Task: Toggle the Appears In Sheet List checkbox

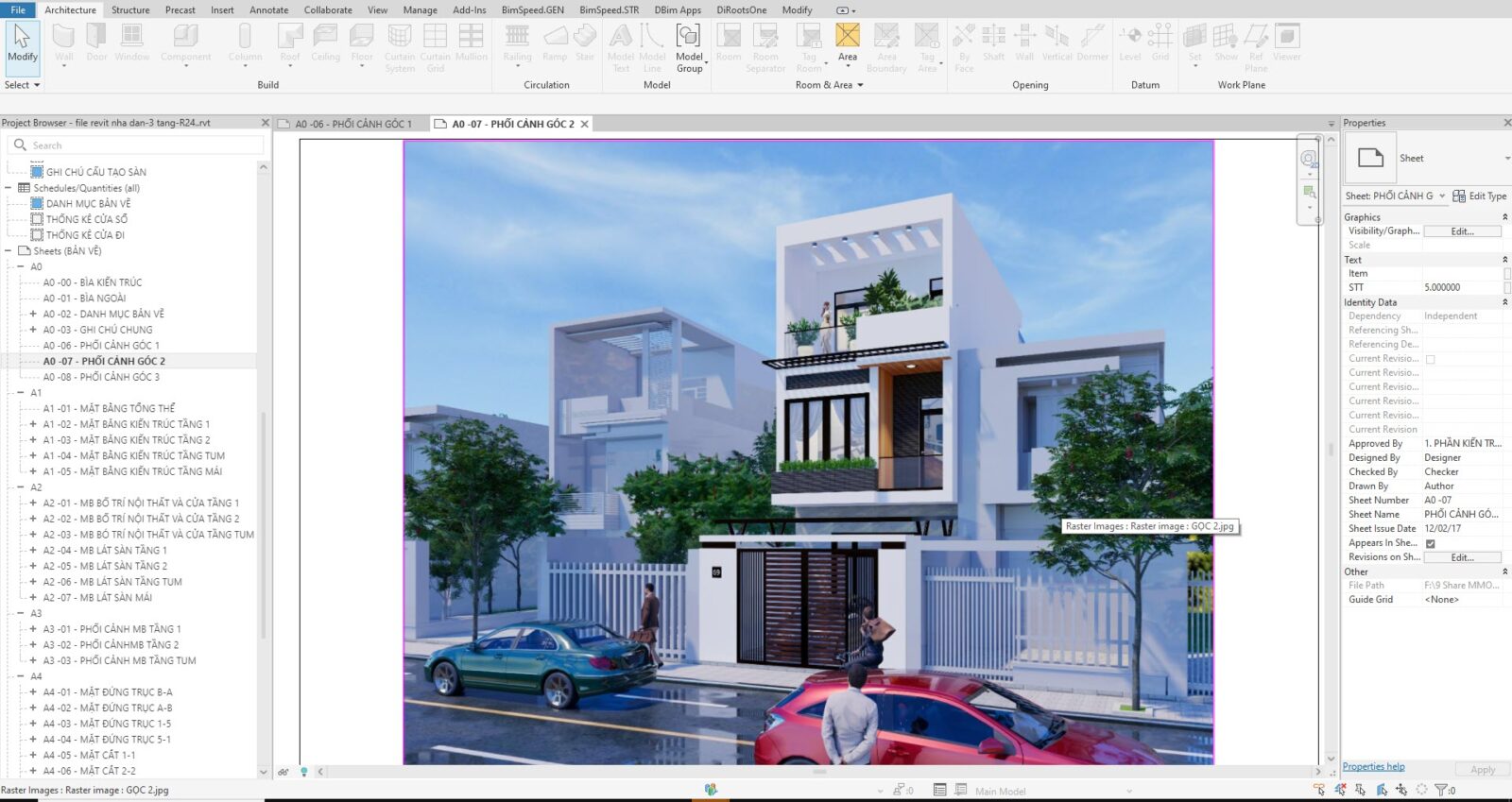Action: point(1430,543)
